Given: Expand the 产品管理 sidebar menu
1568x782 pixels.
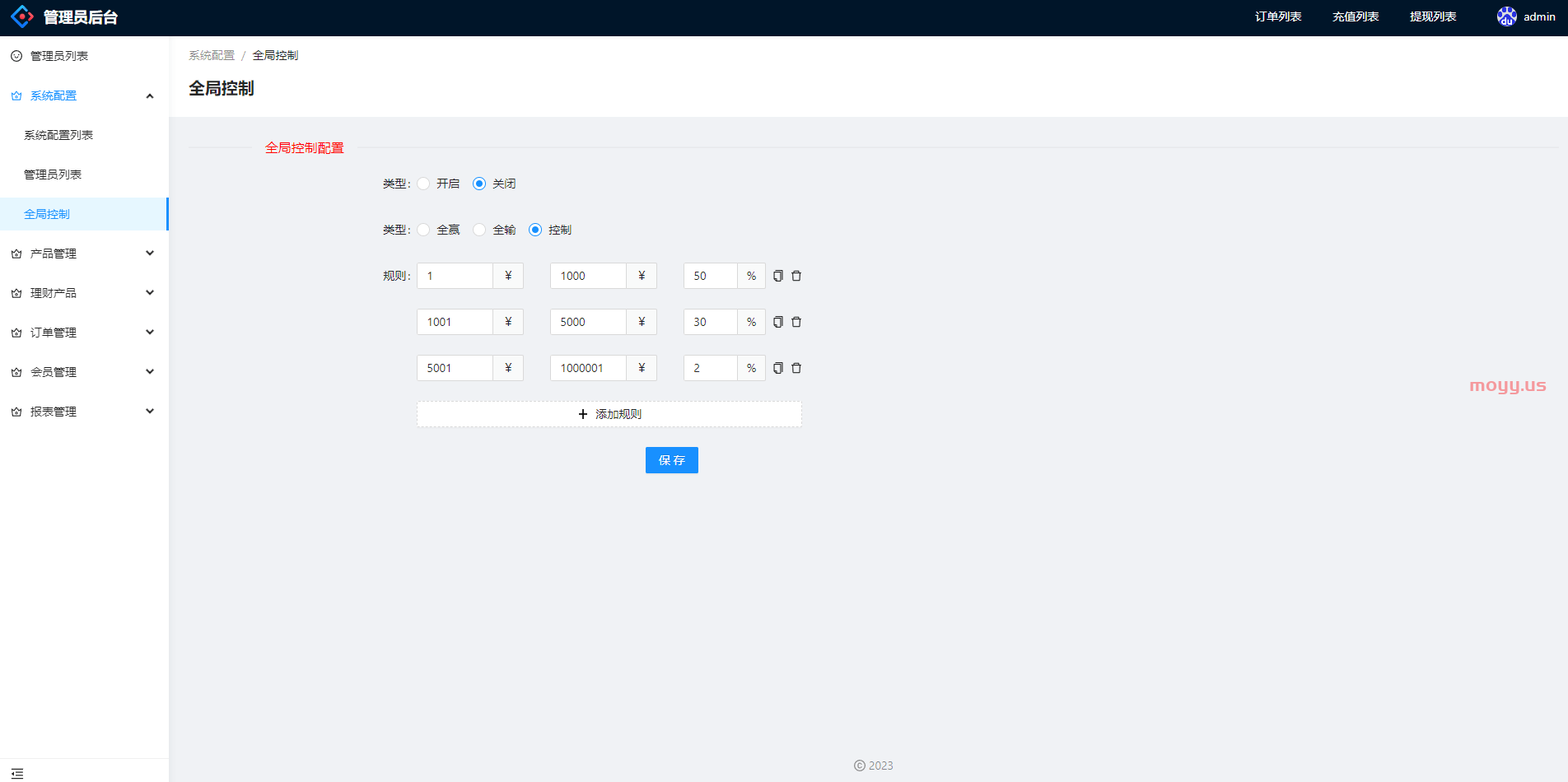Looking at the screenshot, I should click(x=83, y=254).
